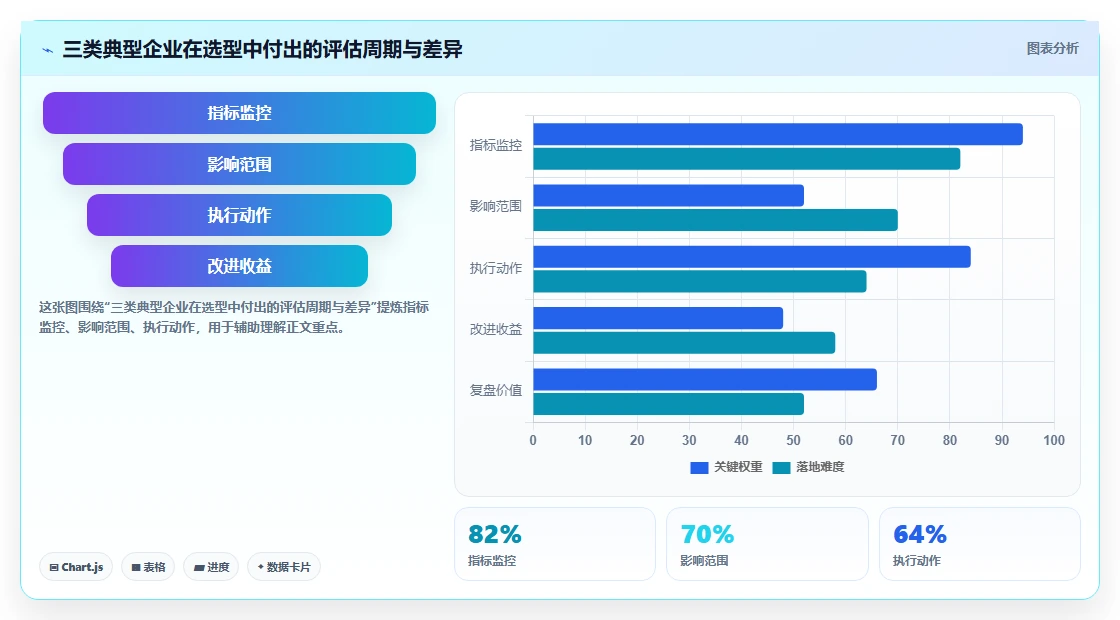Open the 70% 影响范围 data card
Screen dimensions: 1120x620
click(x=767, y=544)
